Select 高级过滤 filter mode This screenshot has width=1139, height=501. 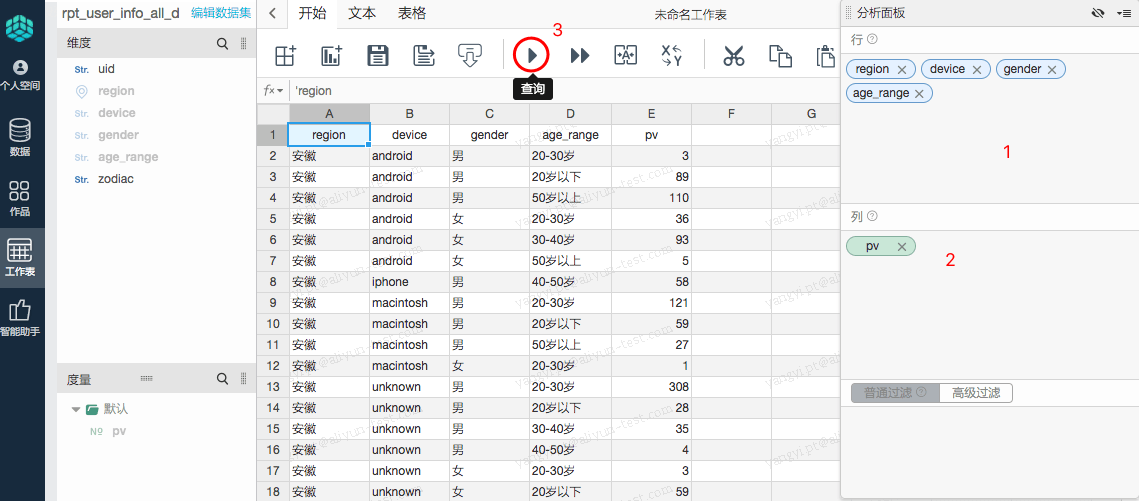976,393
